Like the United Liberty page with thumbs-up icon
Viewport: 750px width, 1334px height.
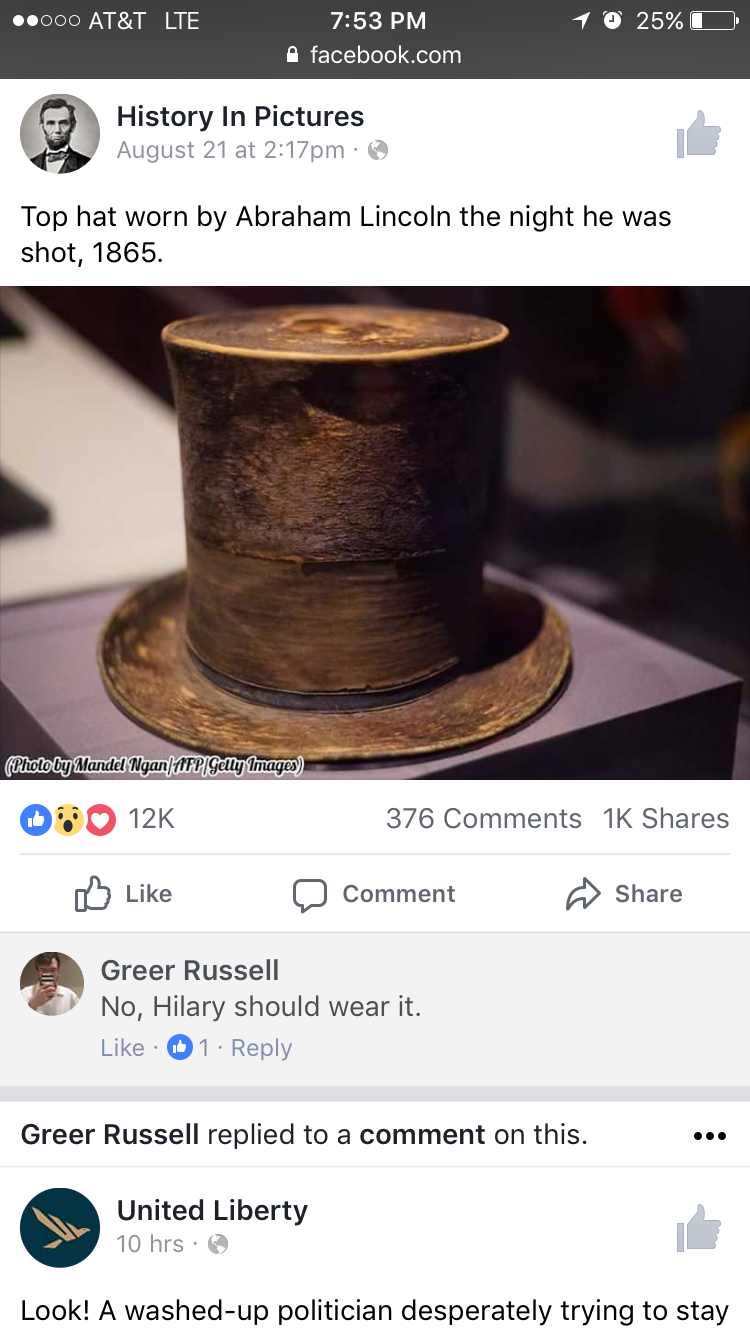point(698,1228)
